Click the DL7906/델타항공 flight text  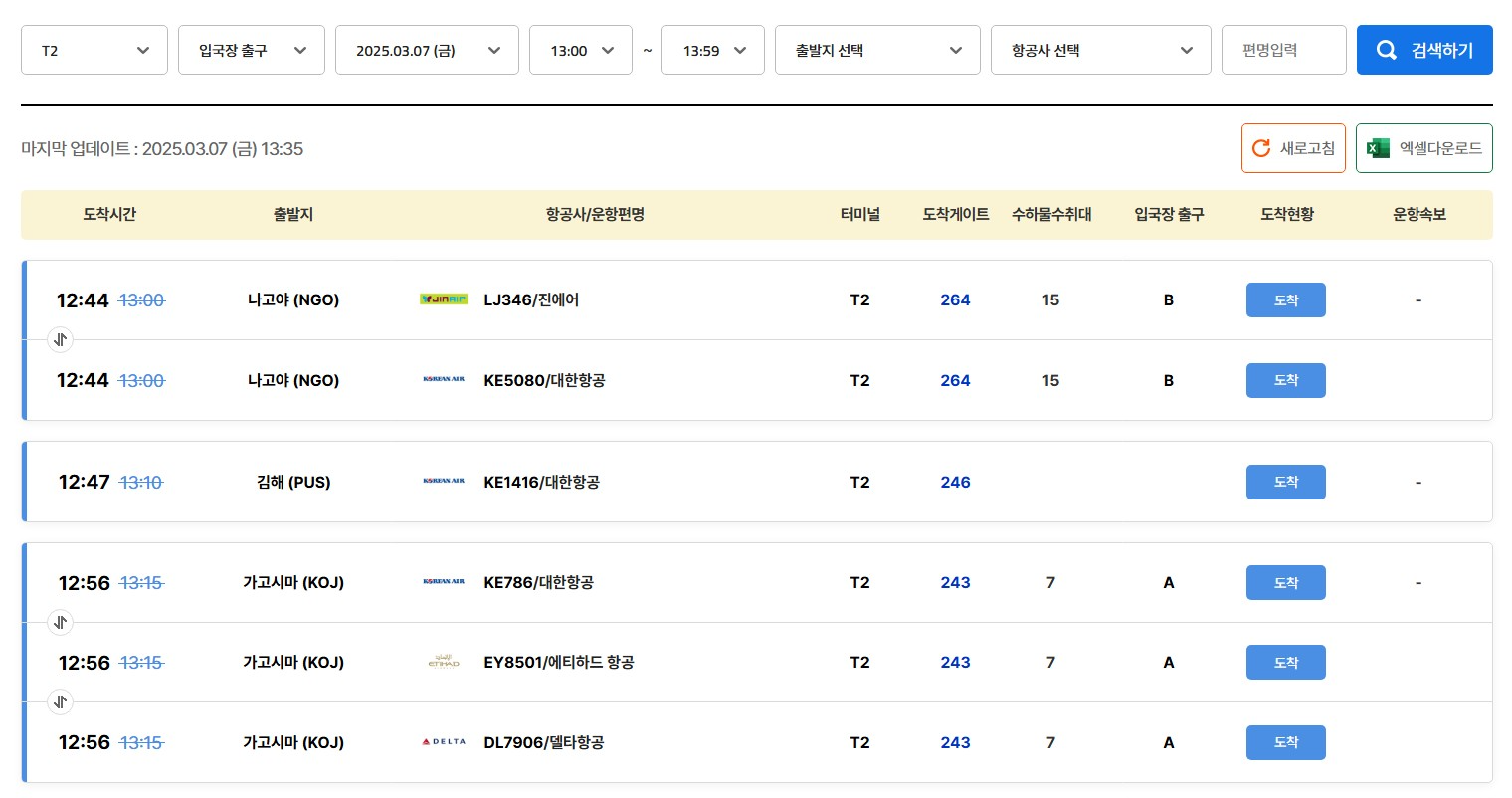click(543, 742)
